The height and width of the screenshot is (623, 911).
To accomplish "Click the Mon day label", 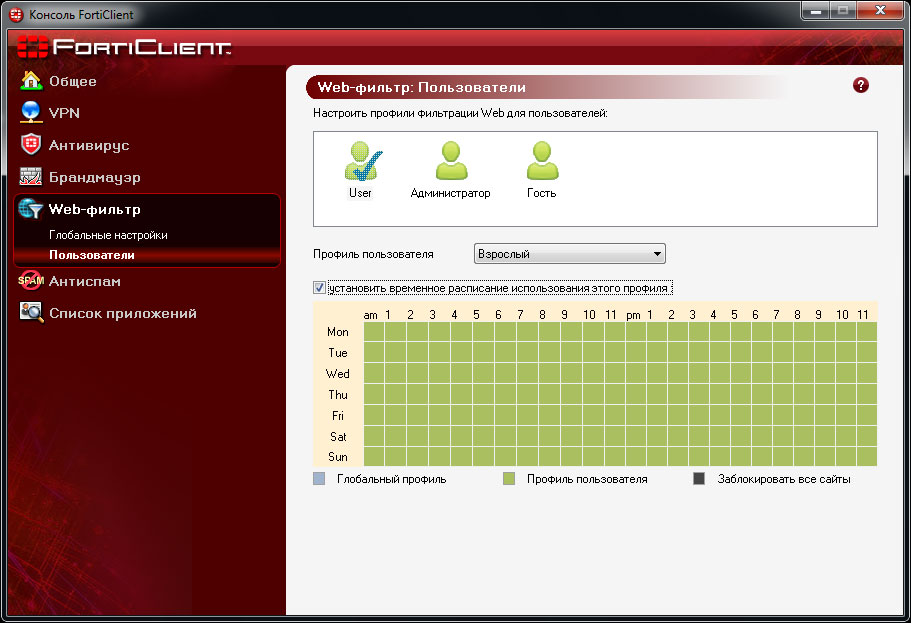I will [x=338, y=332].
